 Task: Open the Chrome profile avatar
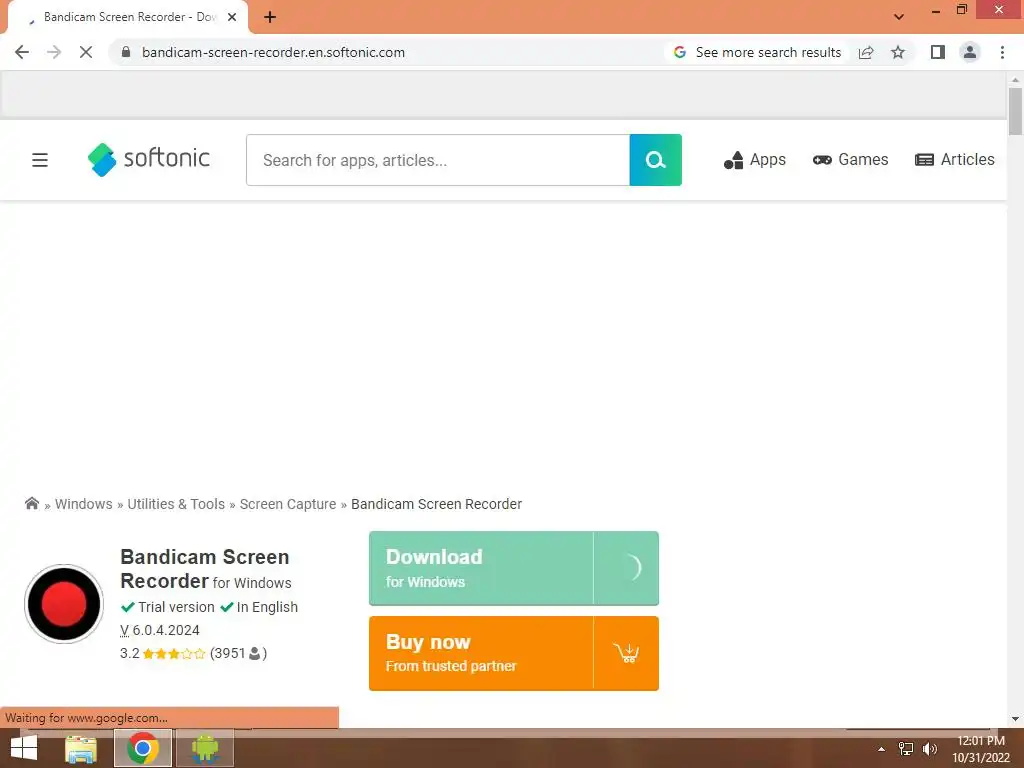[970, 52]
